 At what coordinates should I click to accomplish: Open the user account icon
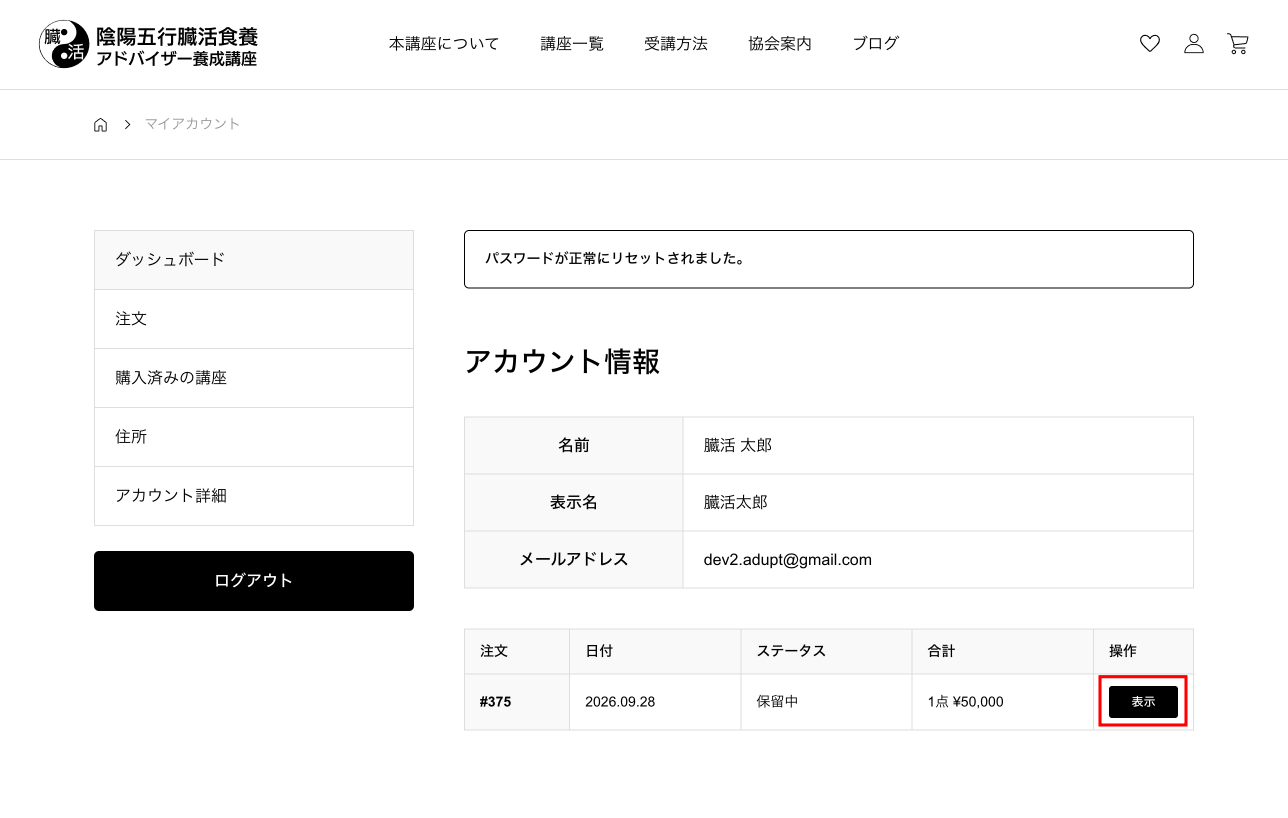tap(1194, 44)
